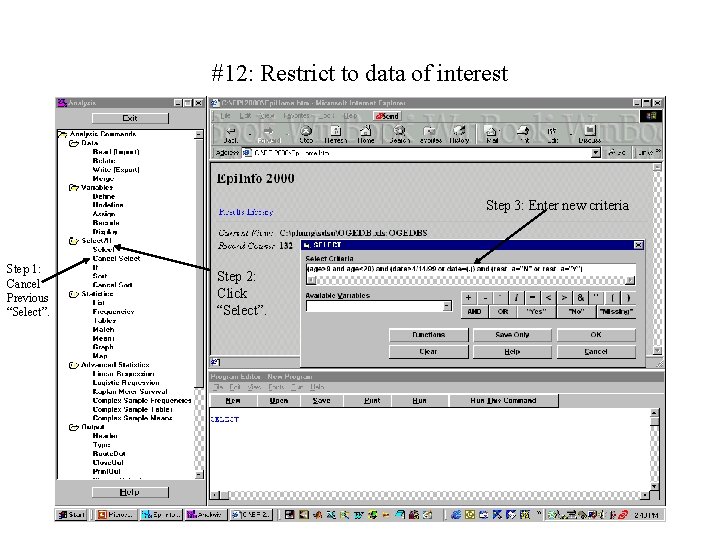
Task: Open the File menu in Program Editor
Action: (219, 387)
